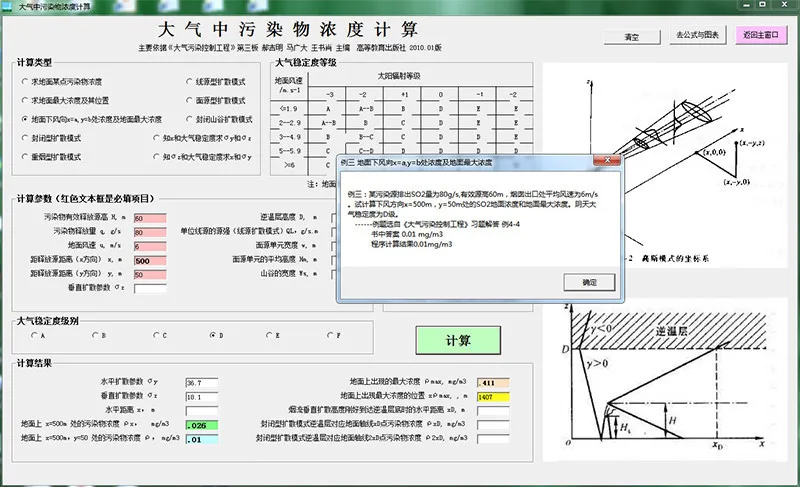Image resolution: width=800 pixels, height=487 pixels.
Task: Click the empty 水平距离 x result field
Action: (x=202, y=411)
